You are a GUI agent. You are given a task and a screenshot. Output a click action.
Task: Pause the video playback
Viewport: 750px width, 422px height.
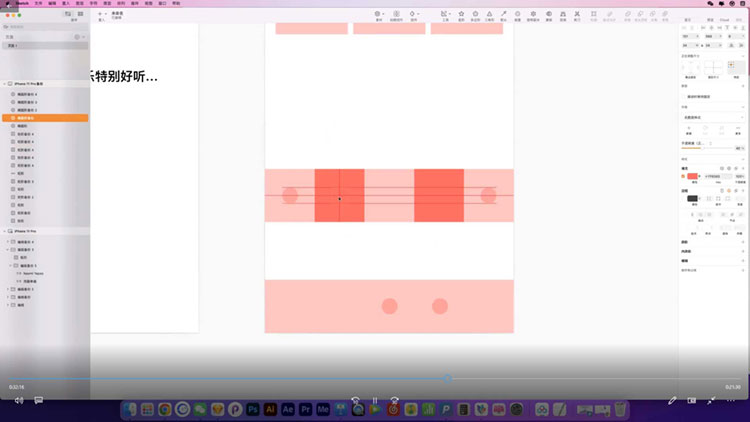tap(375, 400)
